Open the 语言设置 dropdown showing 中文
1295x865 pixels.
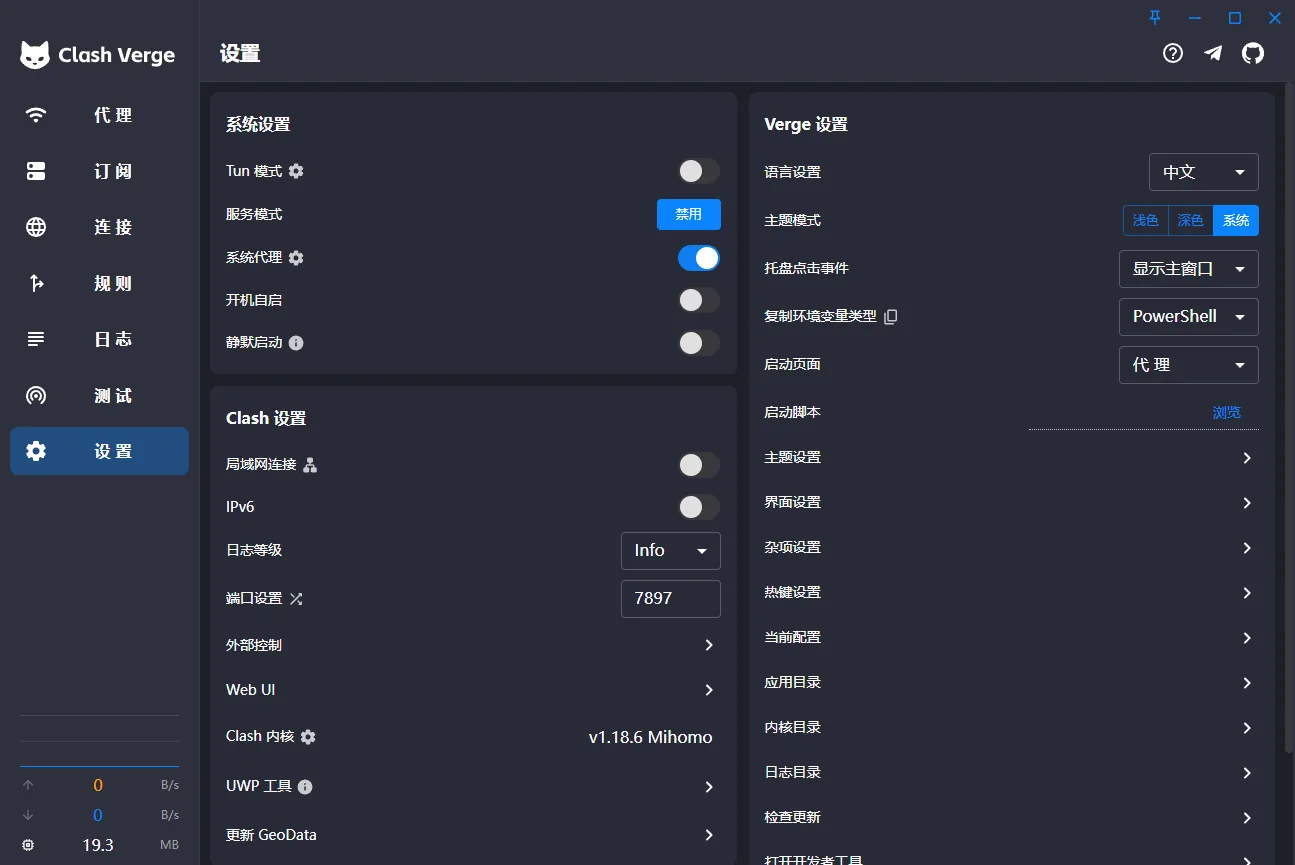click(x=1204, y=172)
